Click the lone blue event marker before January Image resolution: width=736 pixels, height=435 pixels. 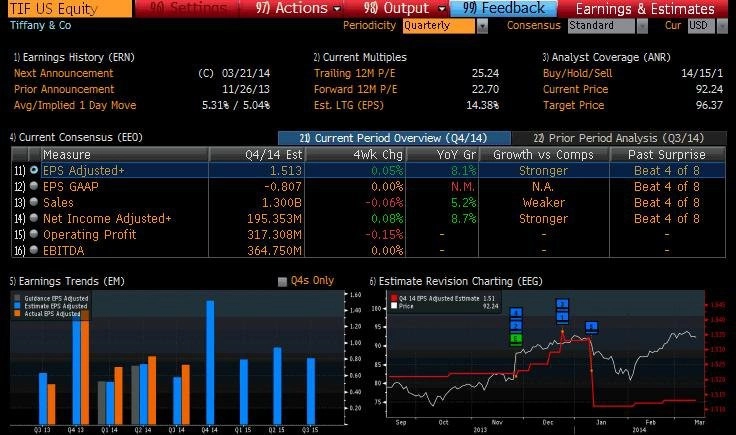[x=591, y=327]
